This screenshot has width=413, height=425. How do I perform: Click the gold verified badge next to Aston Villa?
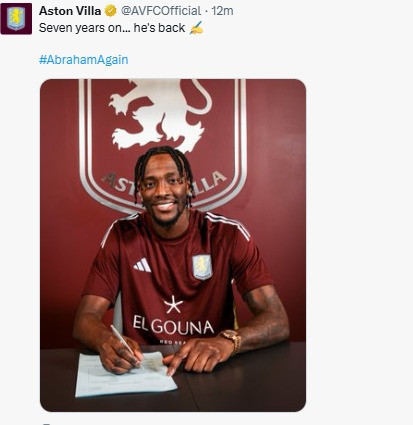coord(111,11)
